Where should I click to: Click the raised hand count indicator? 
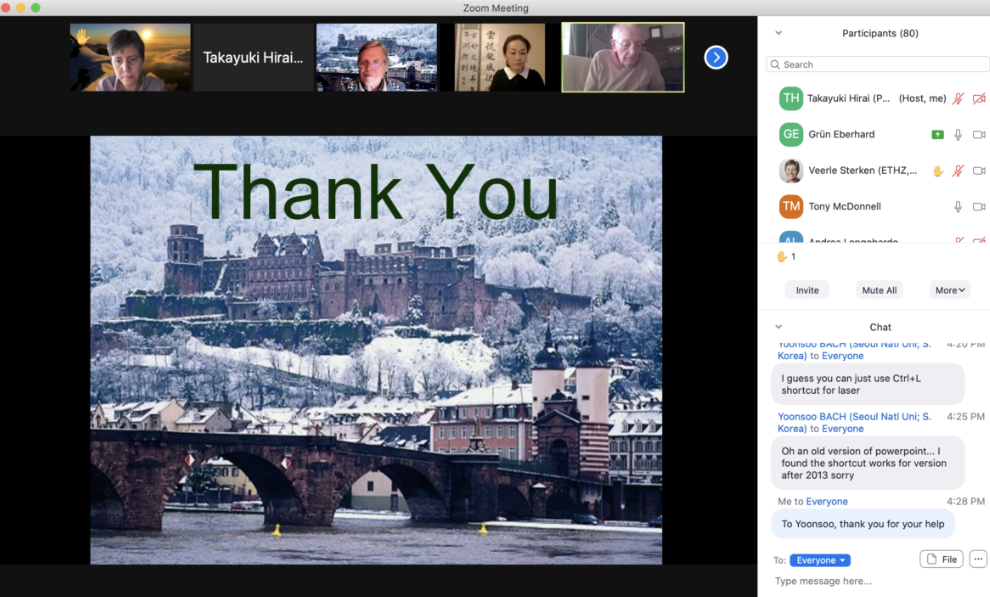point(786,257)
